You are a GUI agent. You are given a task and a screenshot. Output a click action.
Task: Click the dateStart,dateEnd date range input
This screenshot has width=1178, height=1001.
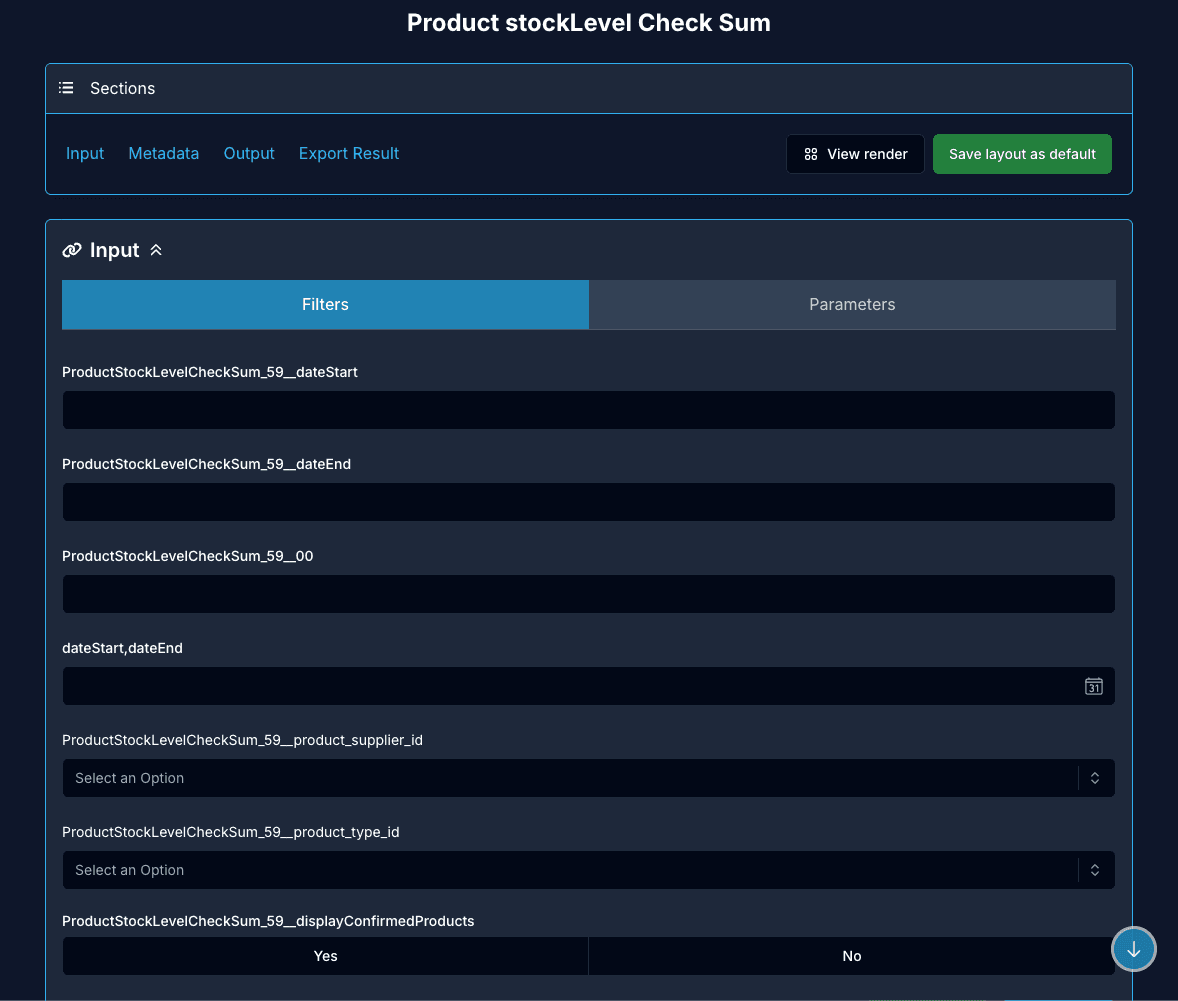point(588,686)
